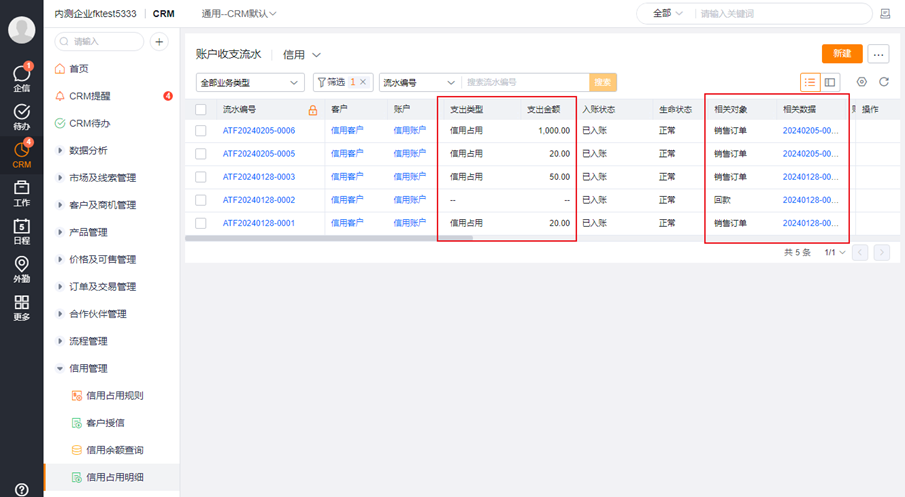Expand 客户及商机管理 tree node
Image resolution: width=905 pixels, height=497 pixels.
[x=59, y=204]
